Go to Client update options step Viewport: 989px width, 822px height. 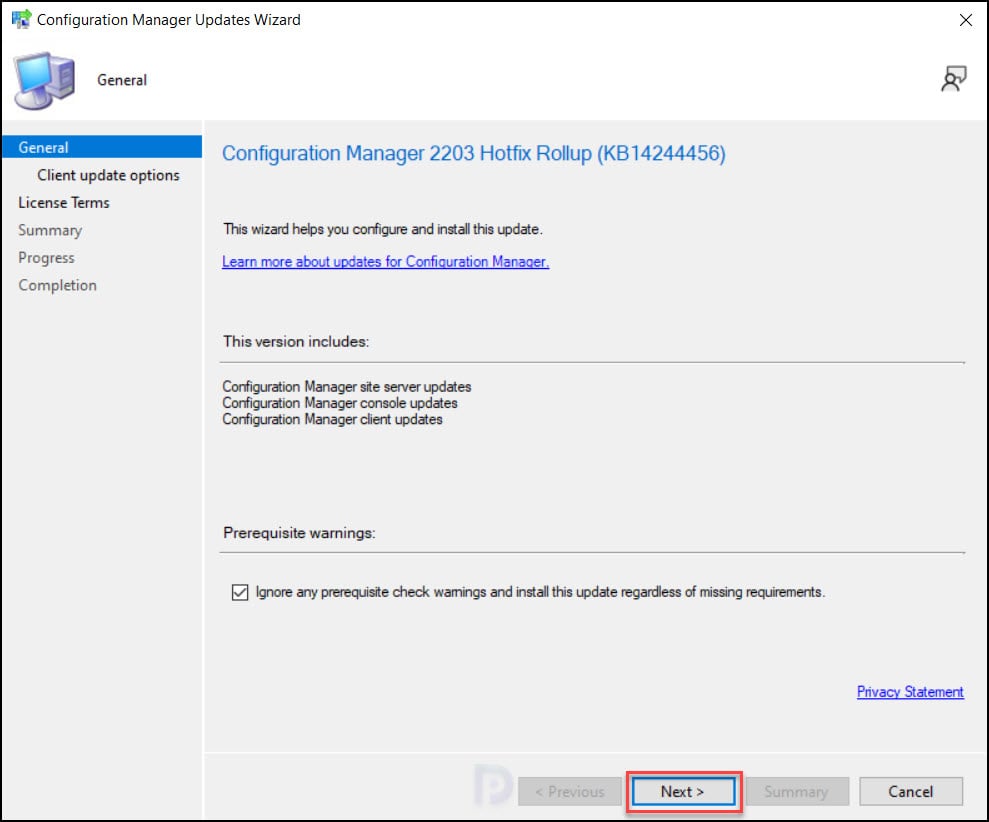(108, 175)
